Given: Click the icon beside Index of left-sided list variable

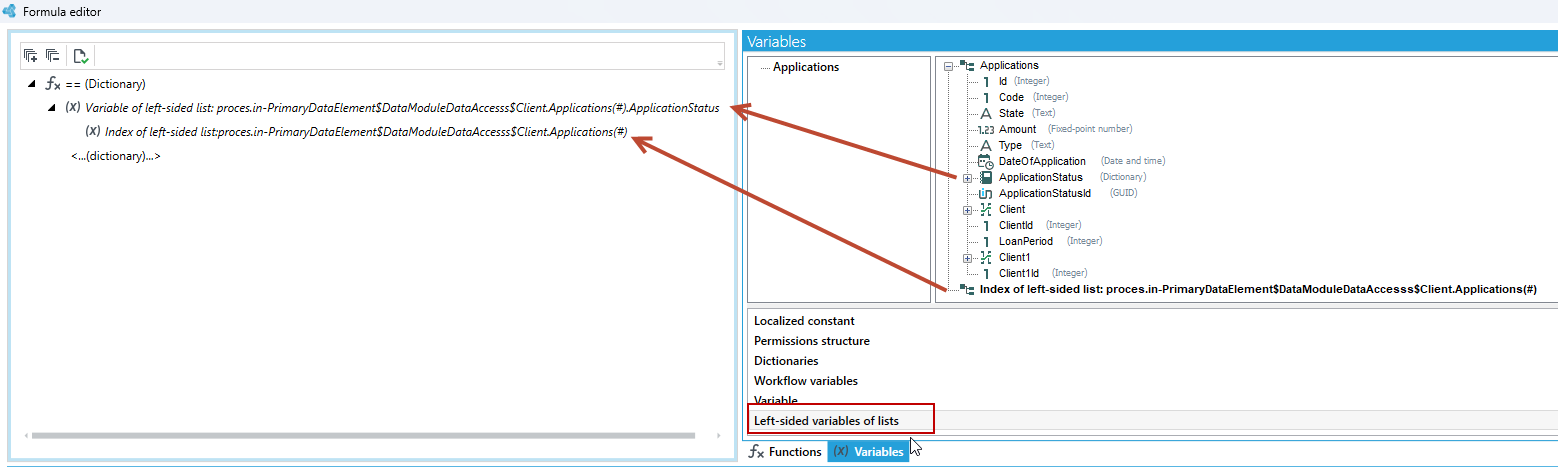Looking at the screenshot, I should [x=967, y=289].
